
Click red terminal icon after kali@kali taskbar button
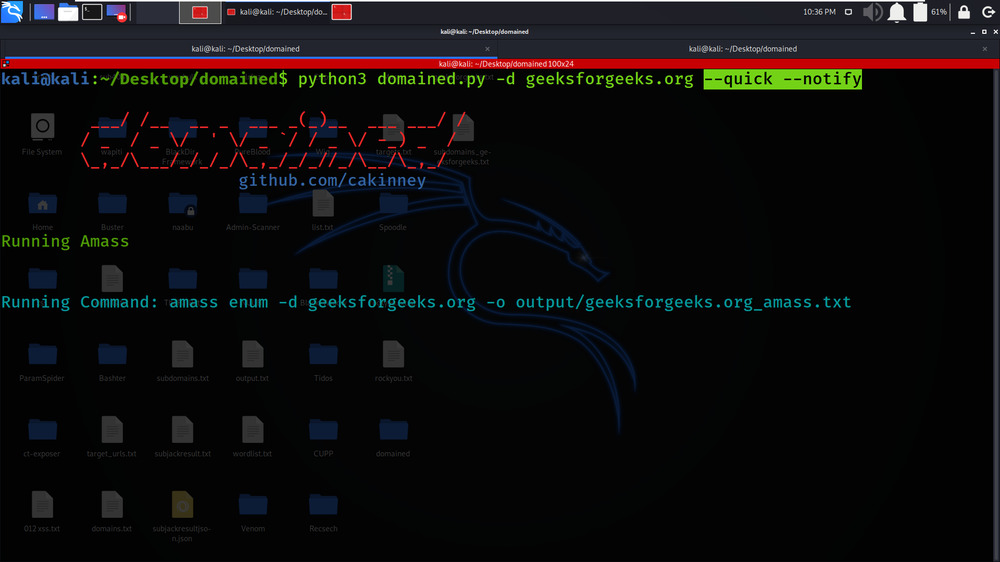click(x=342, y=12)
